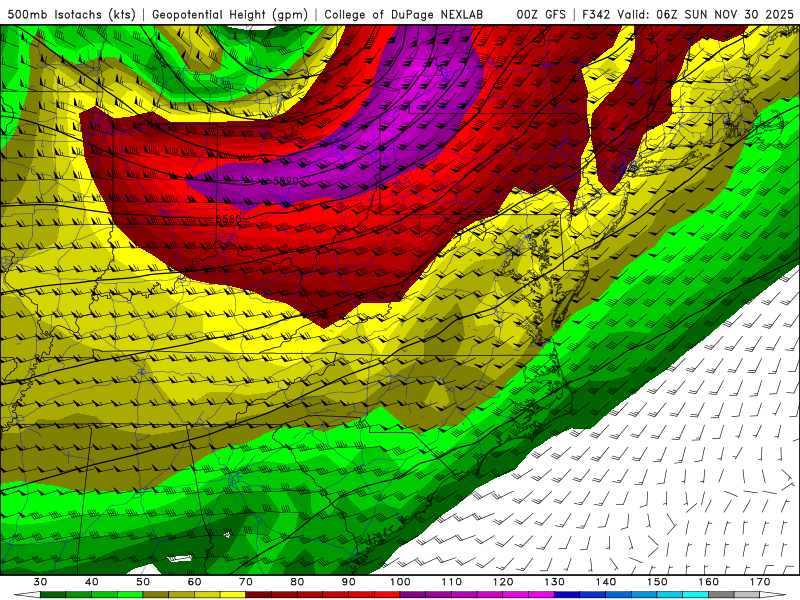Click the color bar swatch directly under the 170 label
The image size is (800, 600).
[747, 595]
